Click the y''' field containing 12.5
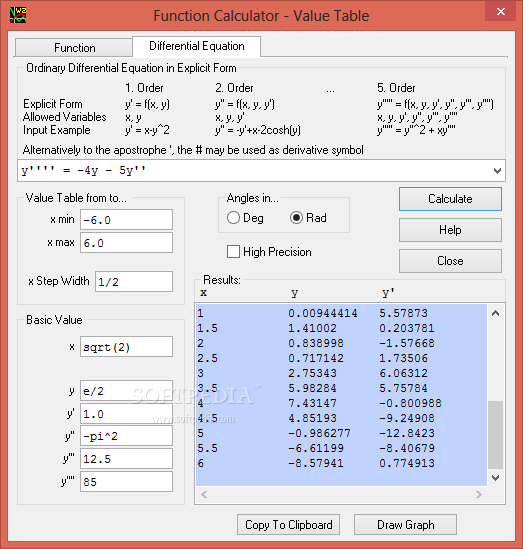Screen dimensions: 523x549 tap(126, 459)
